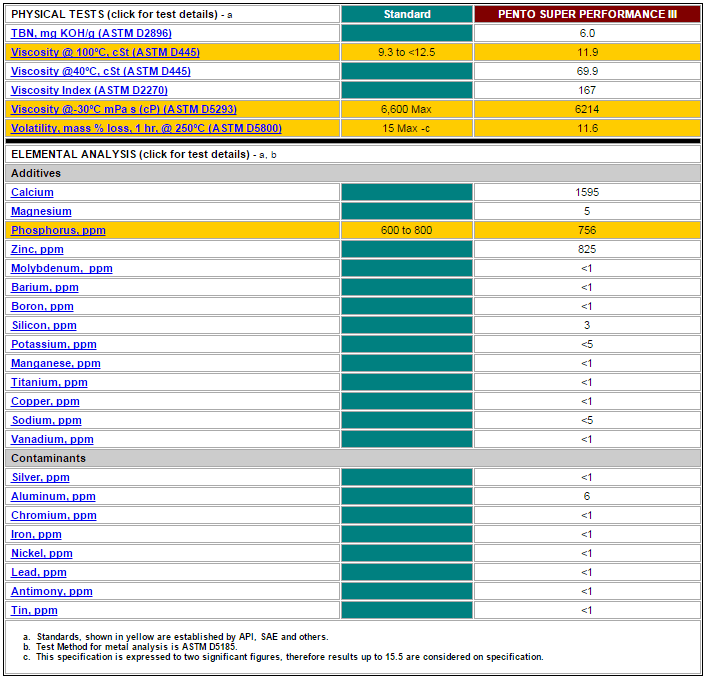
Task: Open the Molybdenum, ppm link
Action: coord(61,268)
